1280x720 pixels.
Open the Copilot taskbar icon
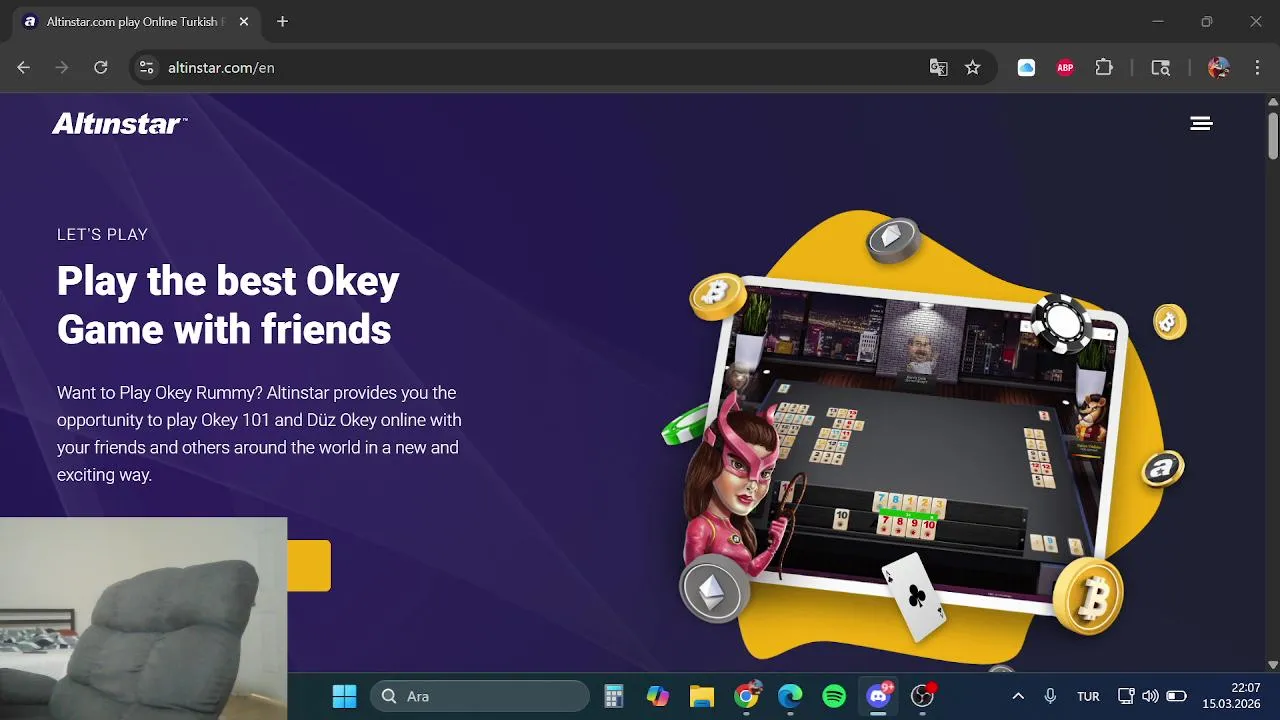pyautogui.click(x=657, y=696)
